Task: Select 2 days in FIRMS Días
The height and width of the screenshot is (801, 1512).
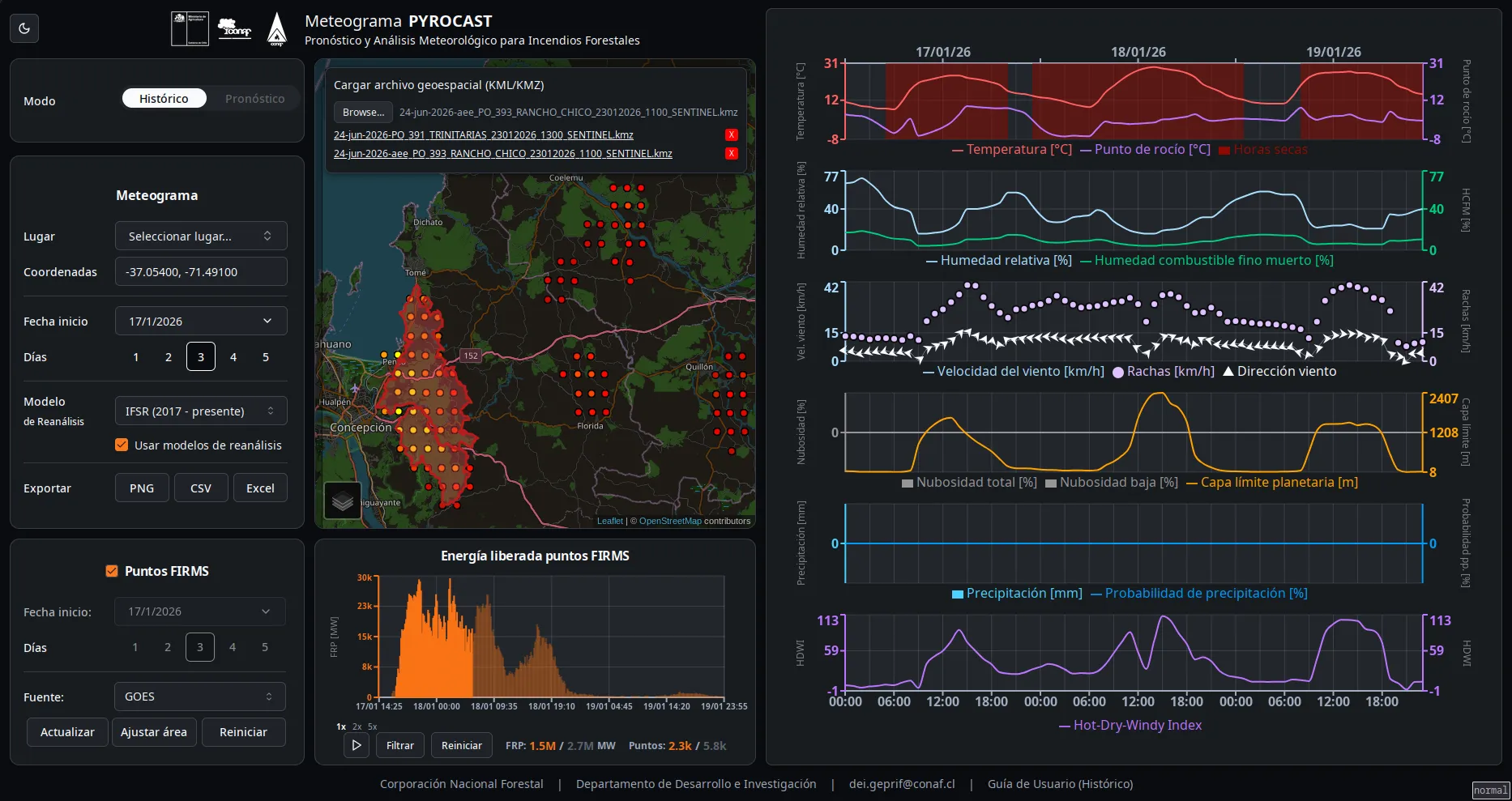Action: pos(168,647)
